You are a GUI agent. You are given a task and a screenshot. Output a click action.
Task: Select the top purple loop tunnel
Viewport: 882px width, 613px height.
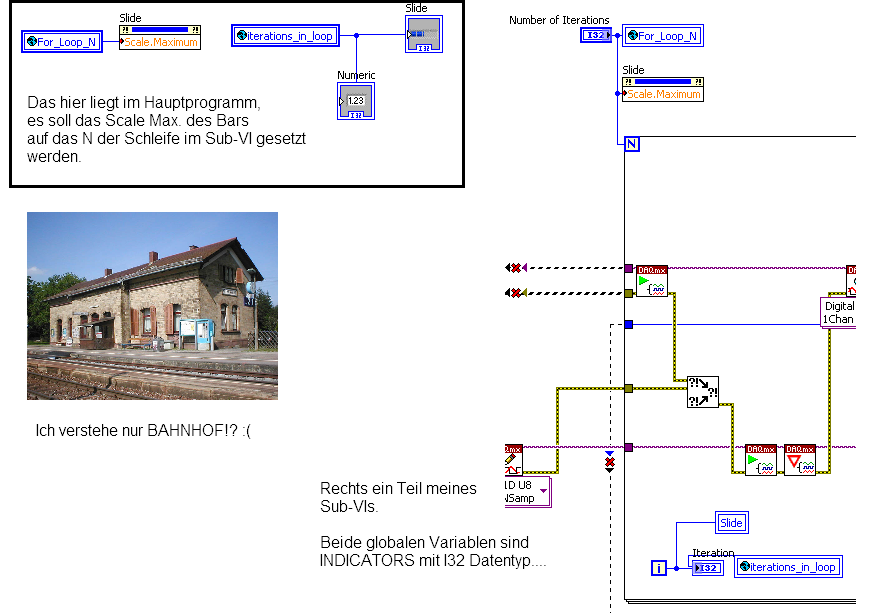click(x=629, y=268)
